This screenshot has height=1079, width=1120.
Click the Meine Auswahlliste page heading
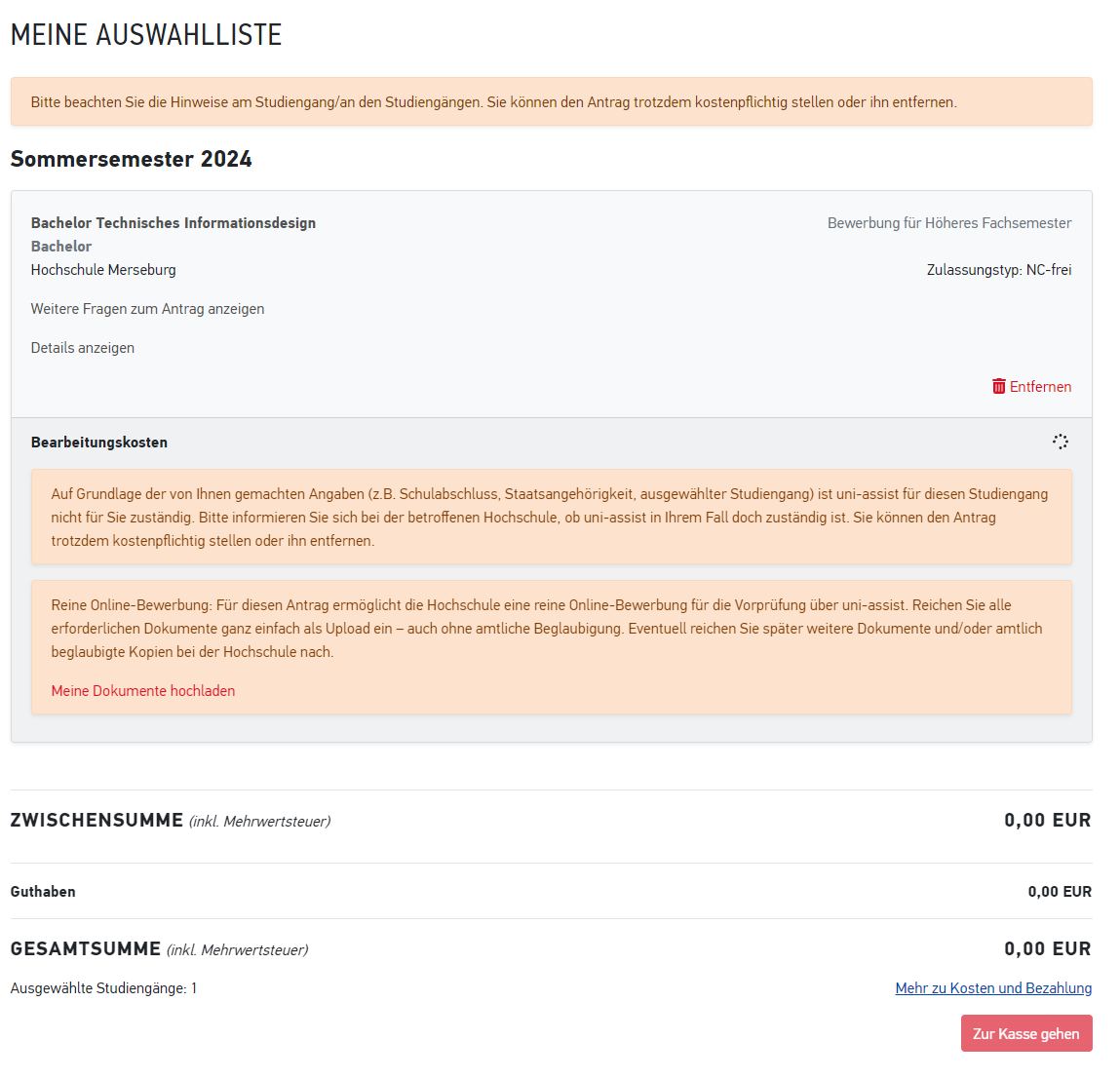(146, 35)
